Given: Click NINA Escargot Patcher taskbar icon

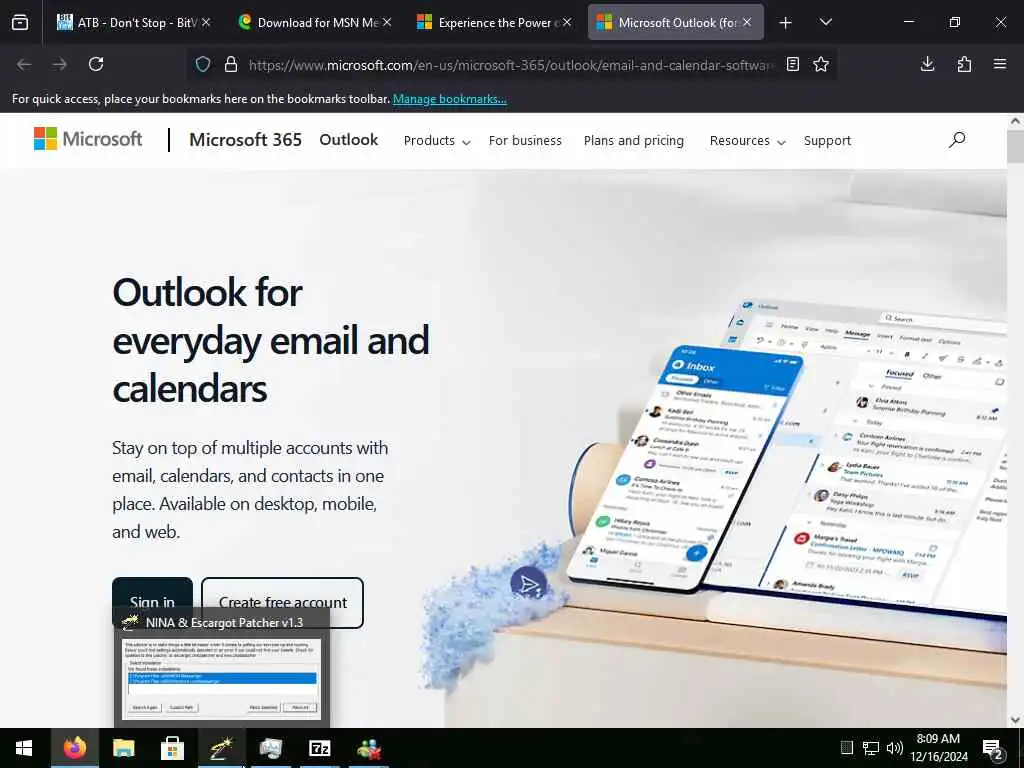Looking at the screenshot, I should click(x=221, y=748).
